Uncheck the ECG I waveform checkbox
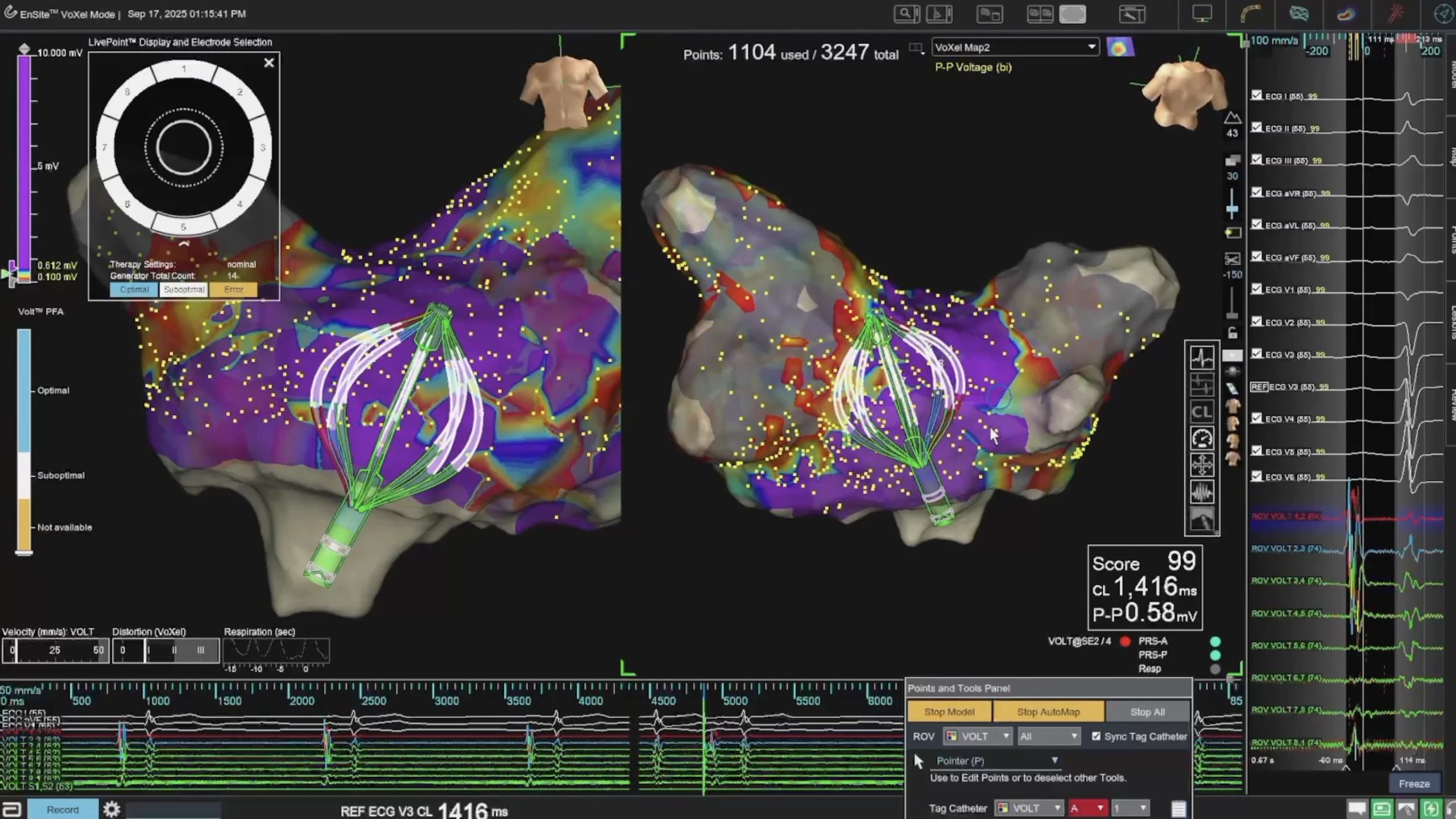Viewport: 1456px width, 819px height. point(1257,95)
